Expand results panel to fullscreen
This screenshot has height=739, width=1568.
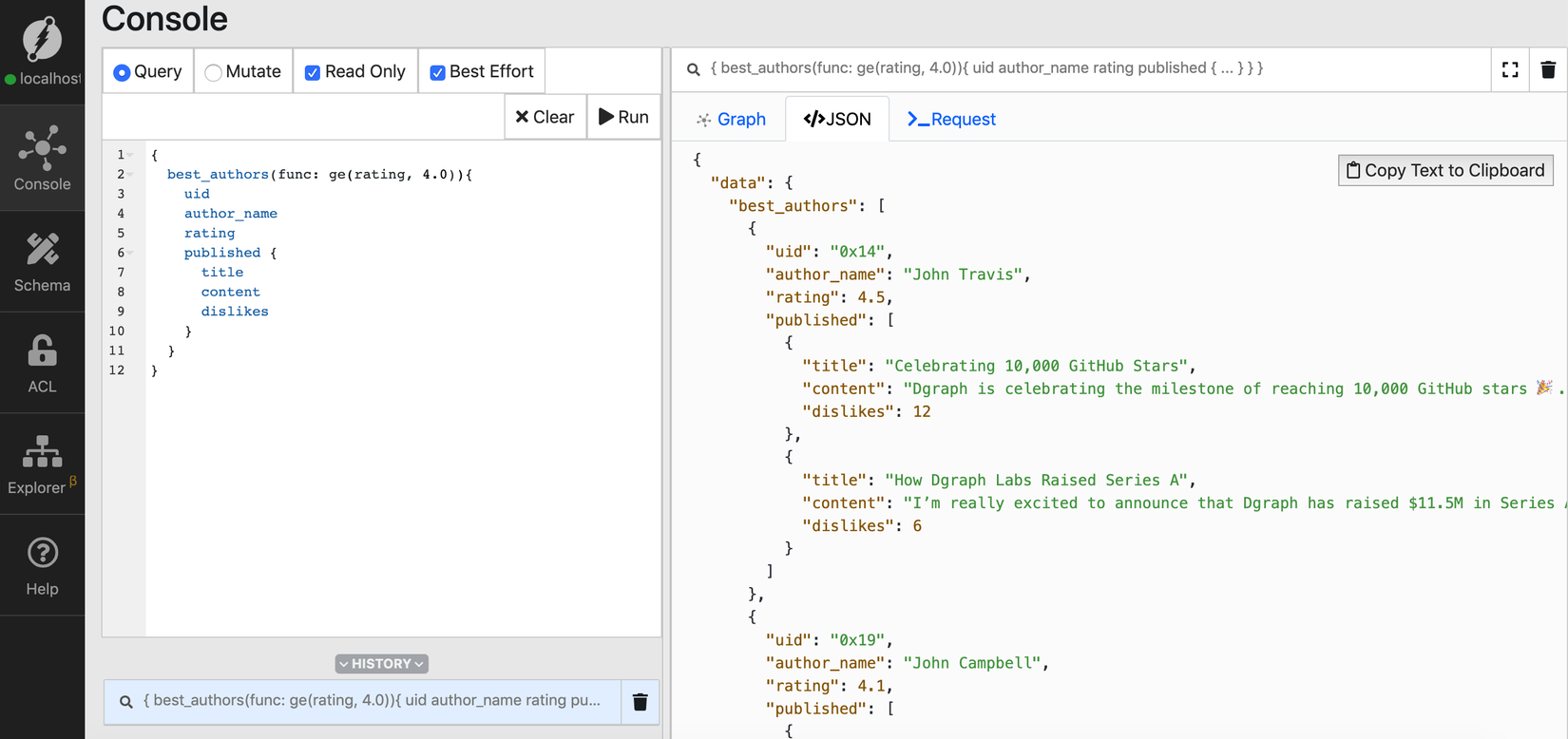1510,69
